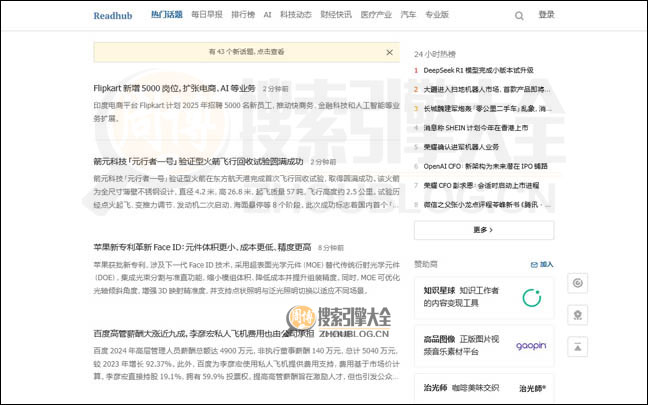Switch to the AI tab
The width and height of the screenshot is (648, 405).
[x=267, y=15]
